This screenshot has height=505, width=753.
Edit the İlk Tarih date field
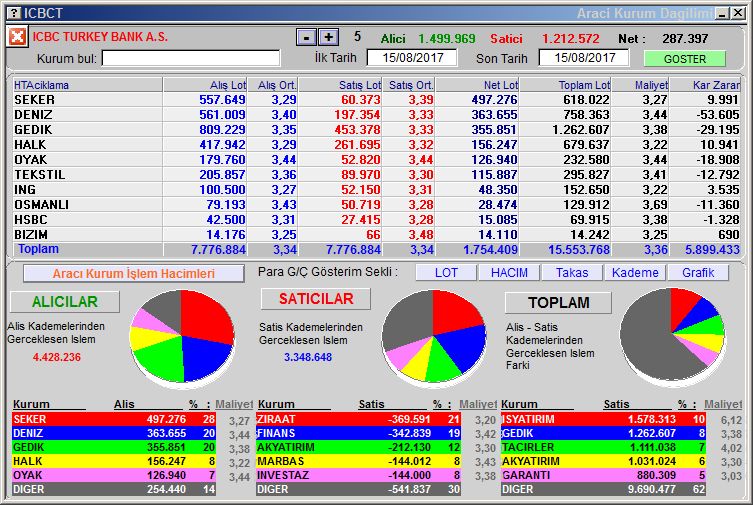pos(412,58)
